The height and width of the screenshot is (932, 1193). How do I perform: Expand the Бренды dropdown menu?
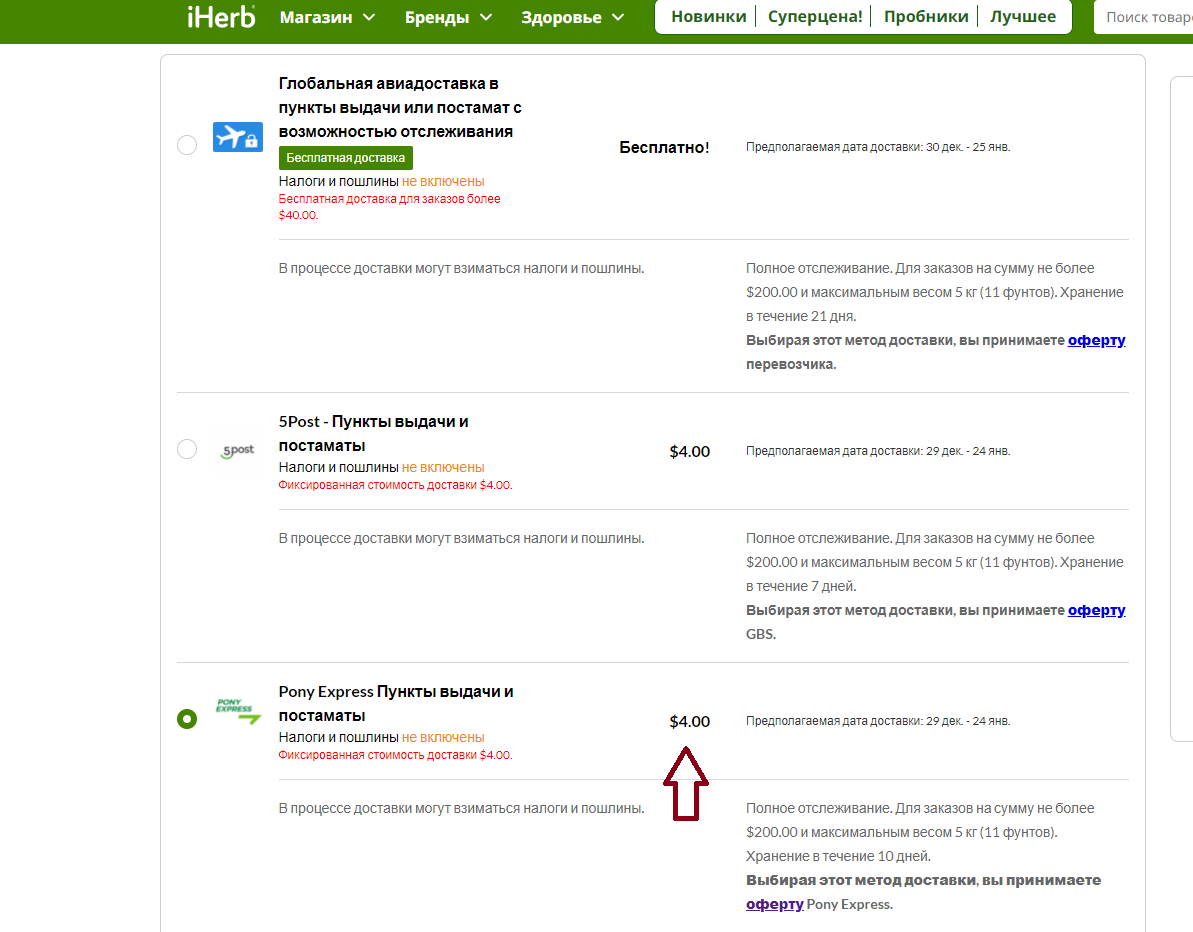click(449, 17)
